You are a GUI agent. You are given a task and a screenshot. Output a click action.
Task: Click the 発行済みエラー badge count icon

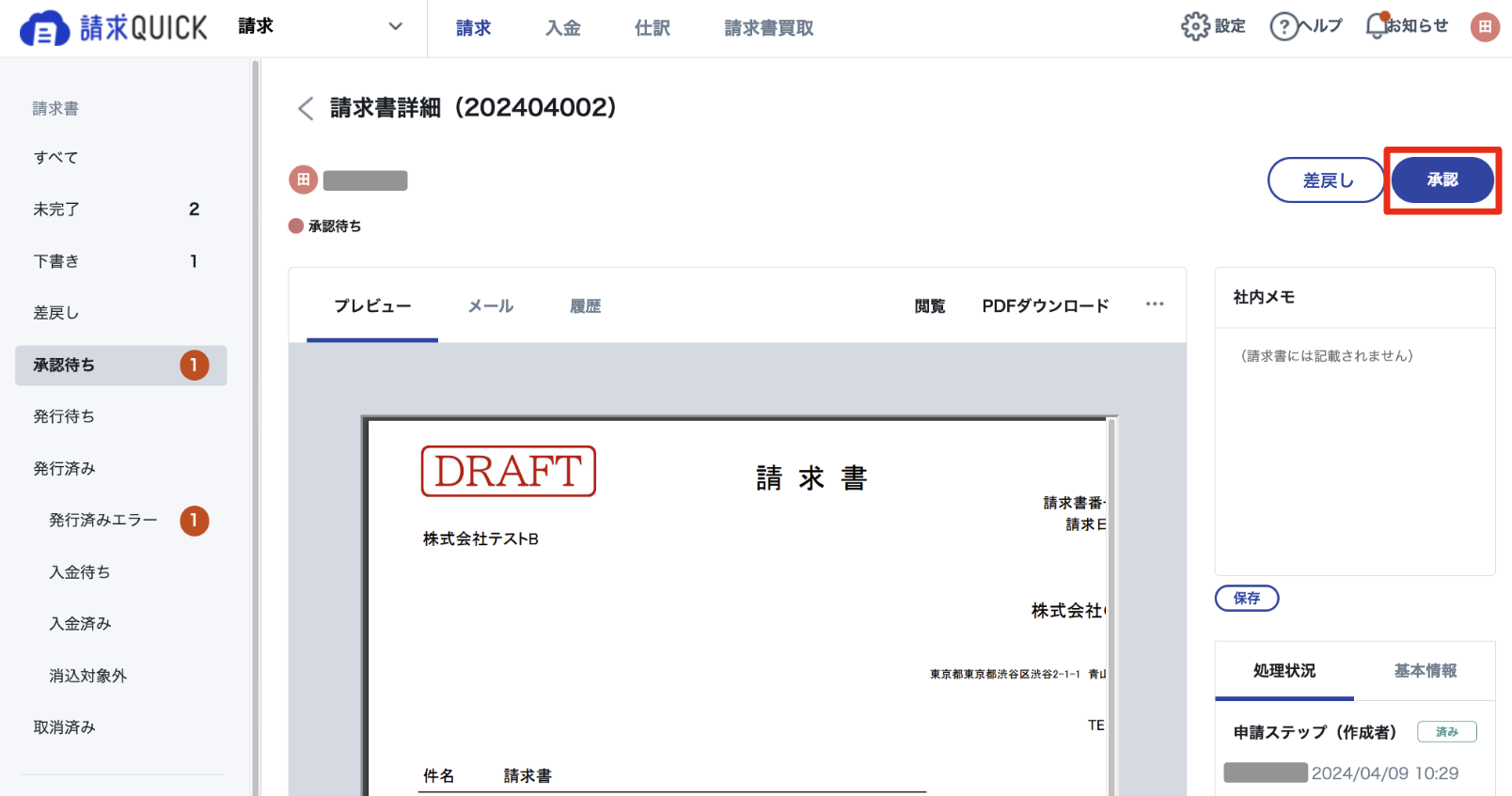tap(195, 520)
